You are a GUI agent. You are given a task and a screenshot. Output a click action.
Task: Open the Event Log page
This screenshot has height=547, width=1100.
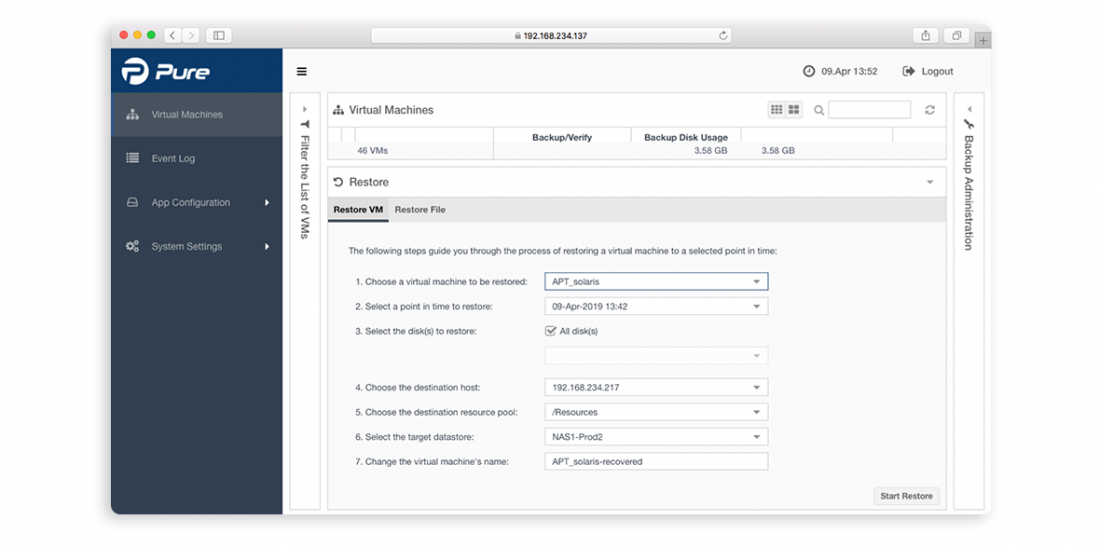tap(197, 158)
